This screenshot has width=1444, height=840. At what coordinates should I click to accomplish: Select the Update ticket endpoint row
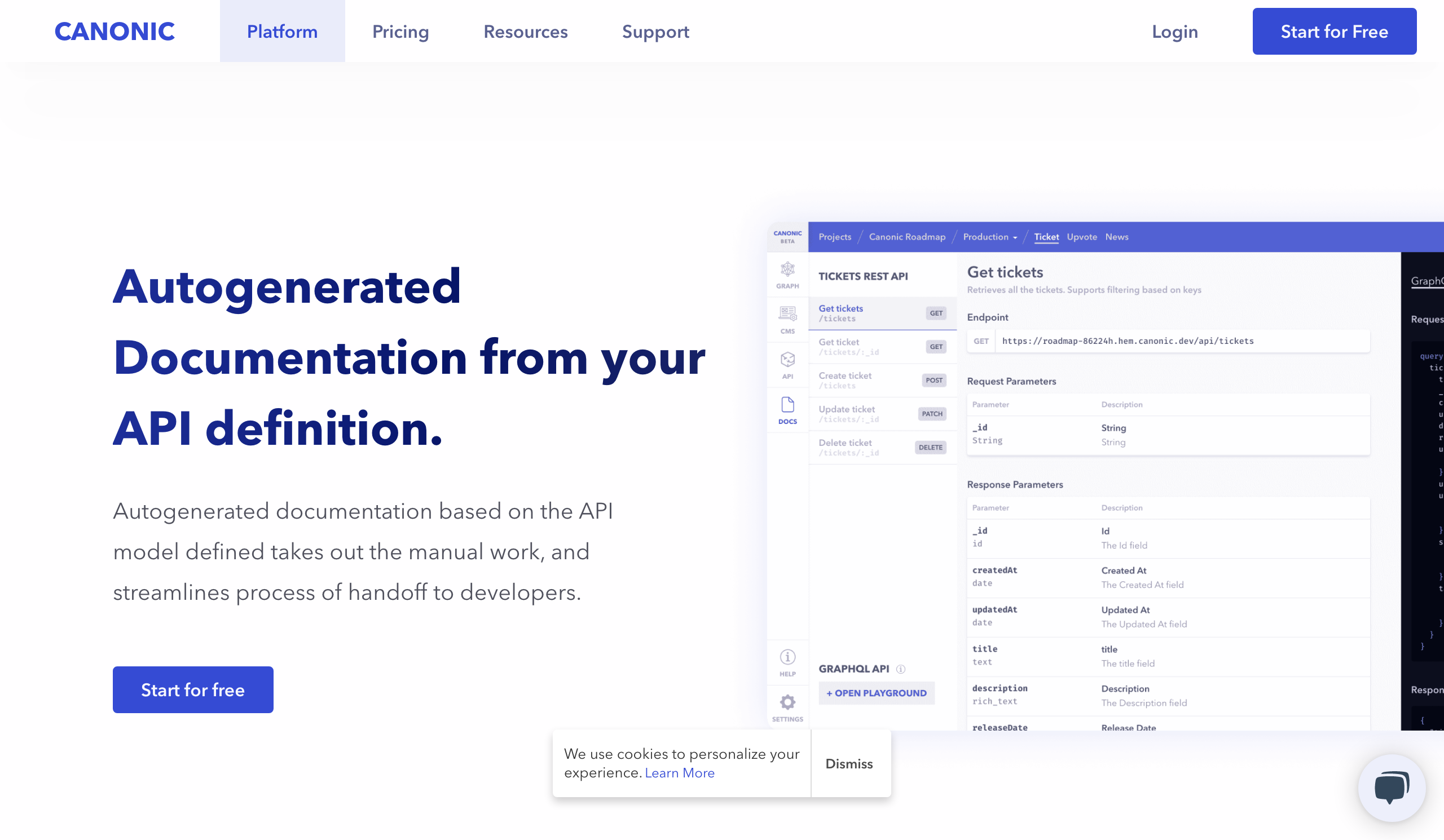click(x=882, y=414)
